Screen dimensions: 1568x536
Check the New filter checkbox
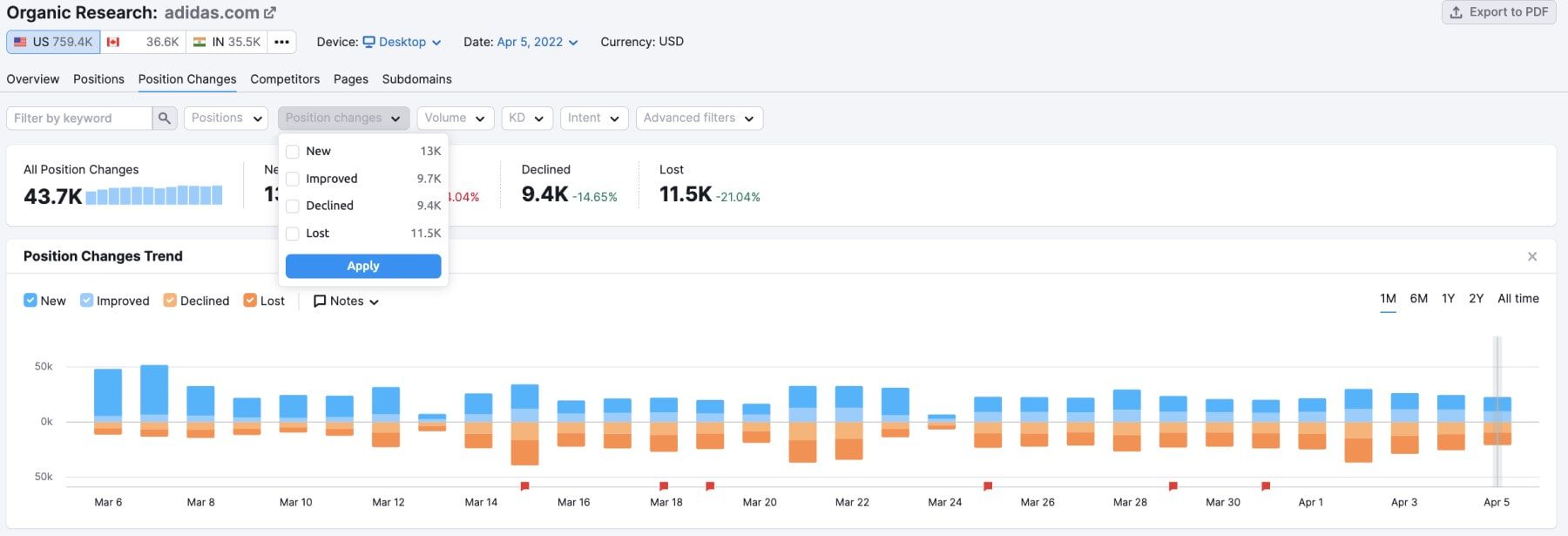click(x=293, y=152)
